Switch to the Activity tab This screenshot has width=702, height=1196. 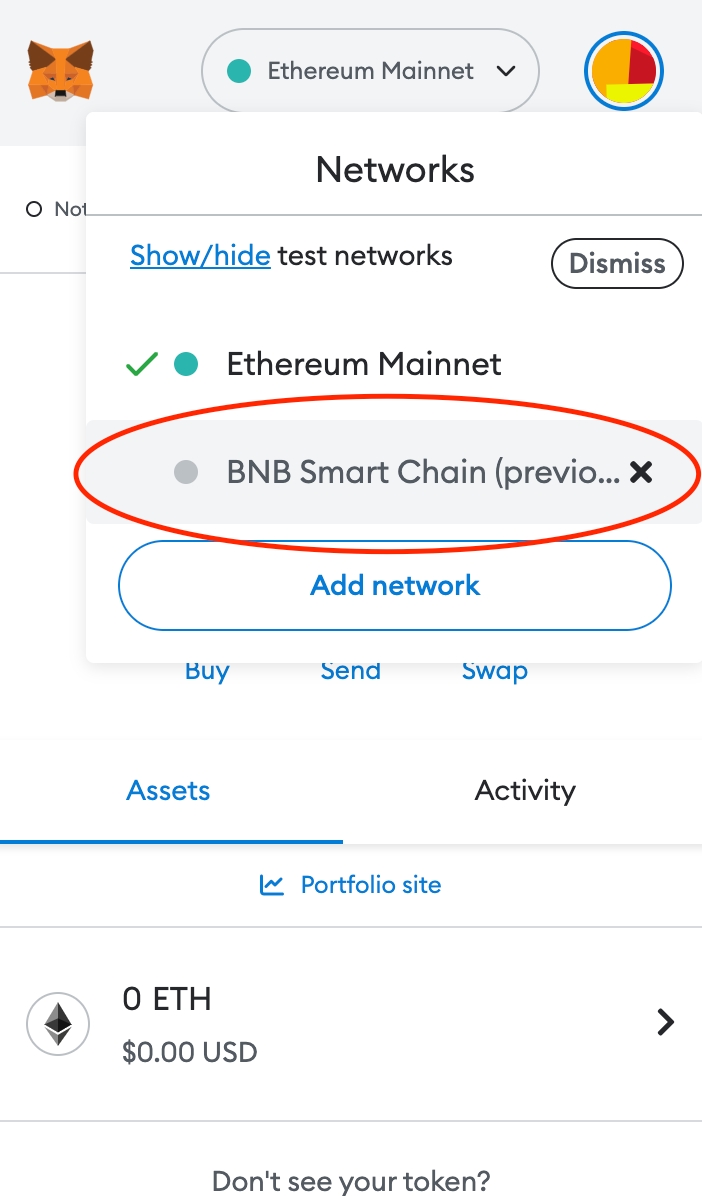[x=525, y=791]
